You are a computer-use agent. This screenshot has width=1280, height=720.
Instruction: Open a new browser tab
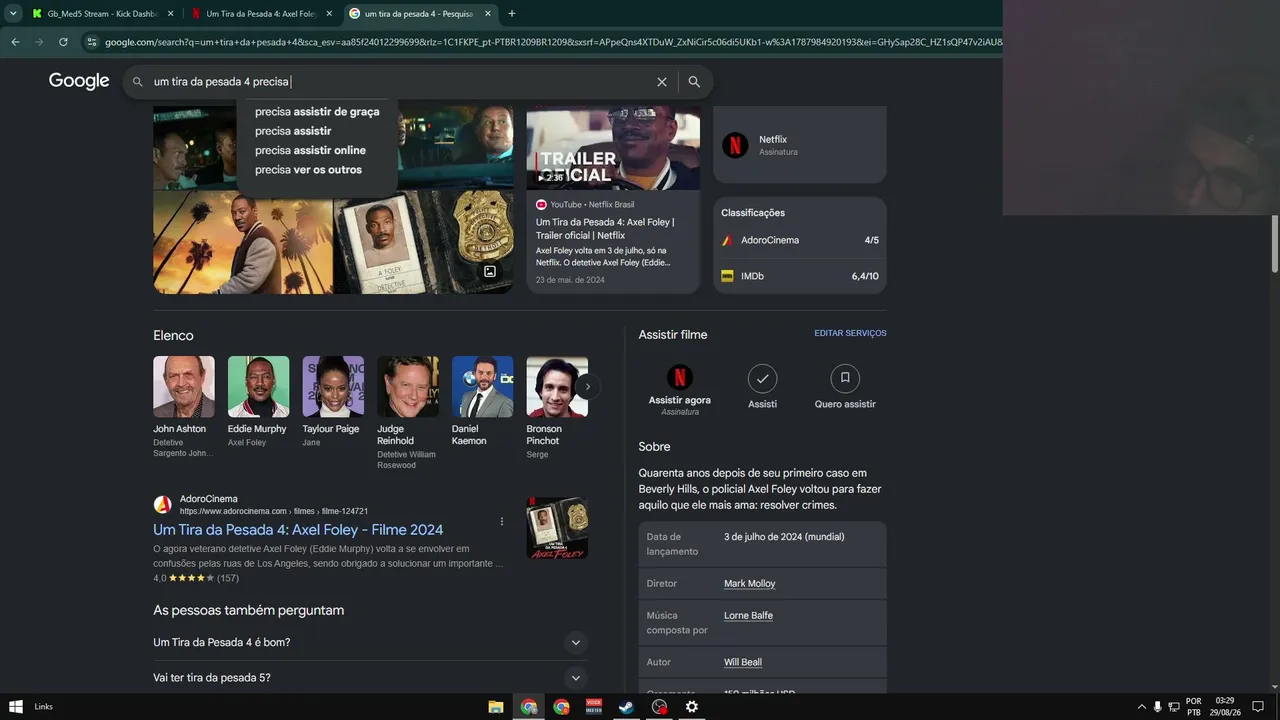coord(512,14)
